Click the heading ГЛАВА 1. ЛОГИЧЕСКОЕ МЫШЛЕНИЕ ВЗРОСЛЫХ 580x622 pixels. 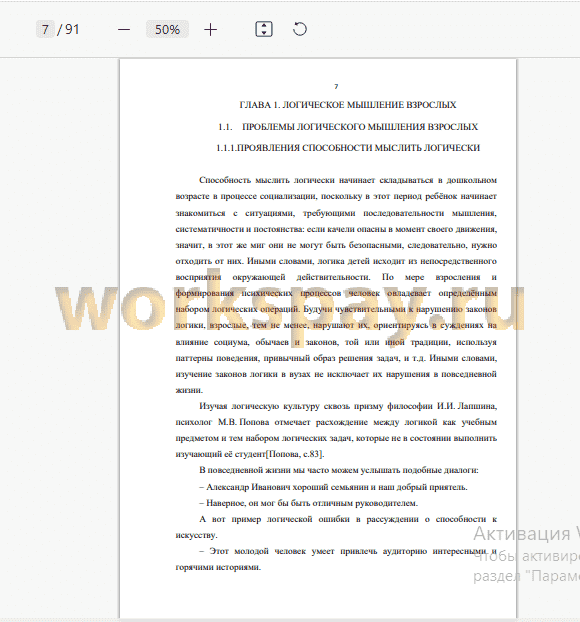(348, 105)
